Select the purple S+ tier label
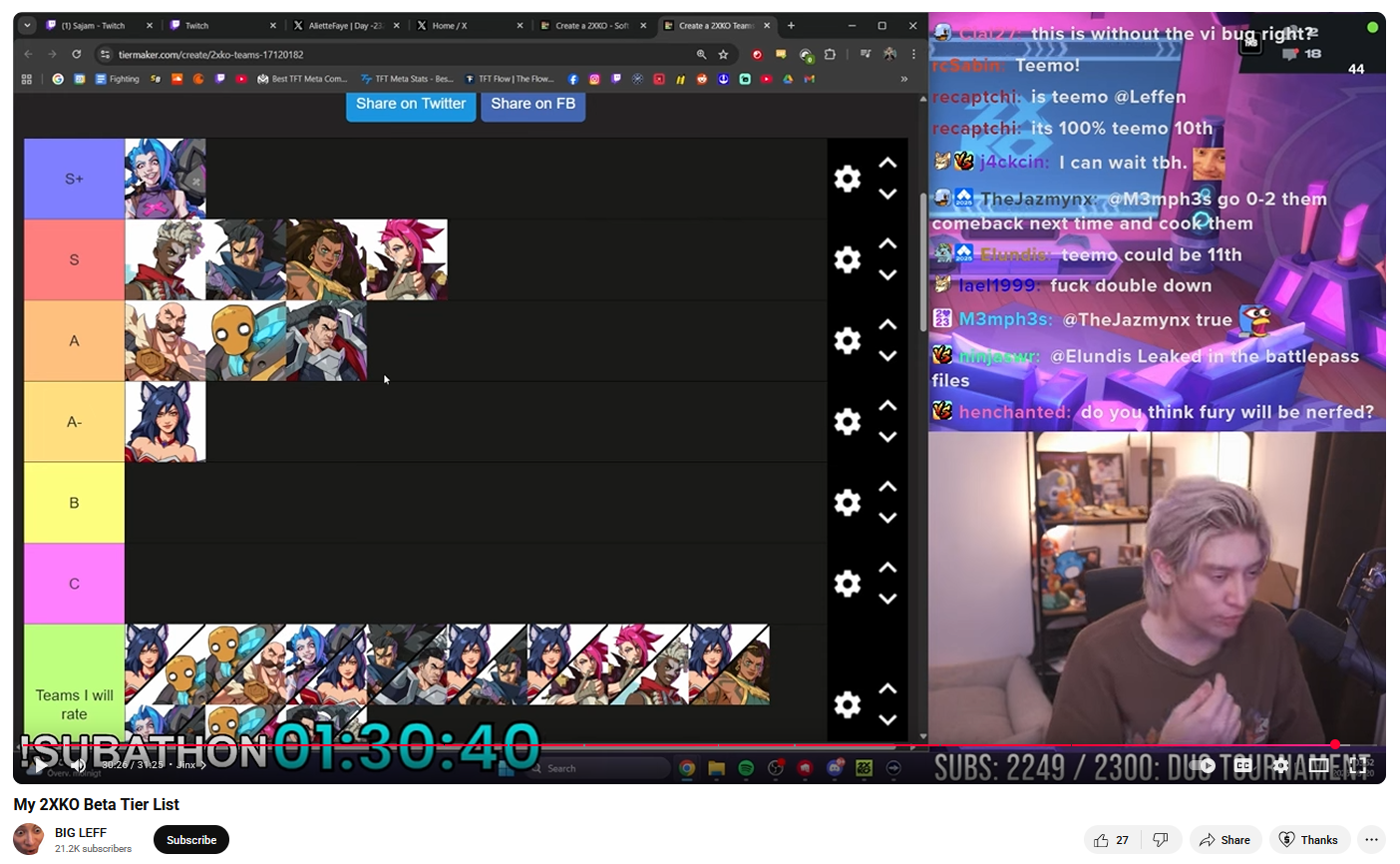This screenshot has width=1400, height=864. coord(74,179)
